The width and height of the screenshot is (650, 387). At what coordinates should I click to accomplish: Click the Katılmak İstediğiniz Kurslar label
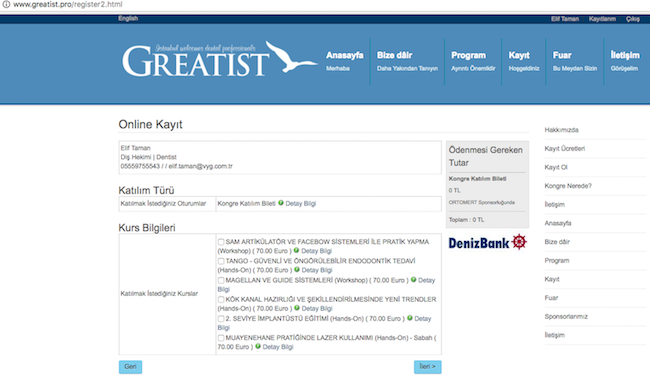click(x=159, y=293)
